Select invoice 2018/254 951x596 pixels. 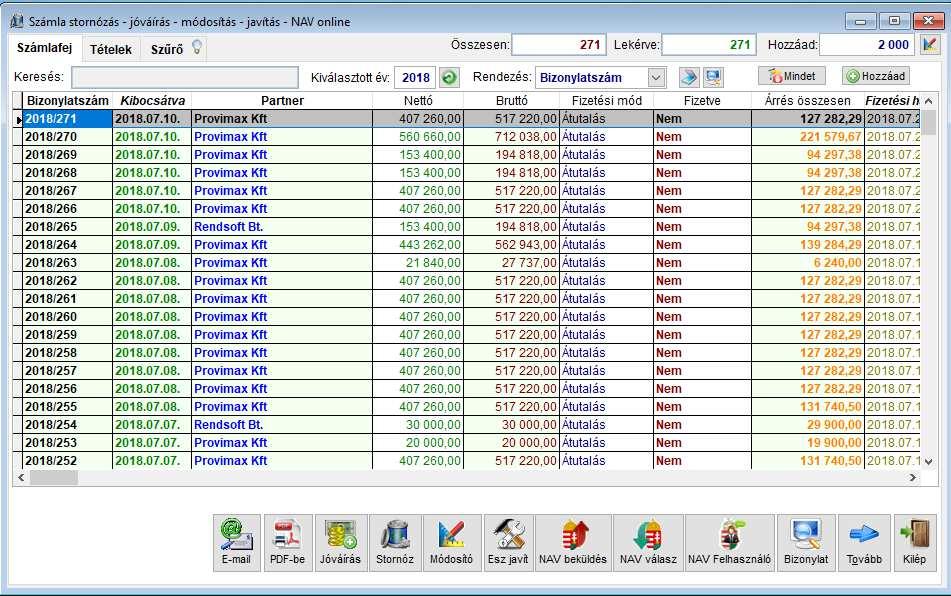coord(467,424)
